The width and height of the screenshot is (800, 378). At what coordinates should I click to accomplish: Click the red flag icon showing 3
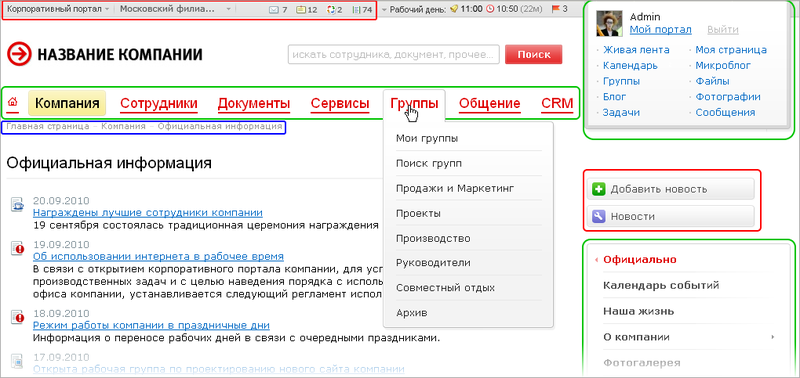coord(556,9)
